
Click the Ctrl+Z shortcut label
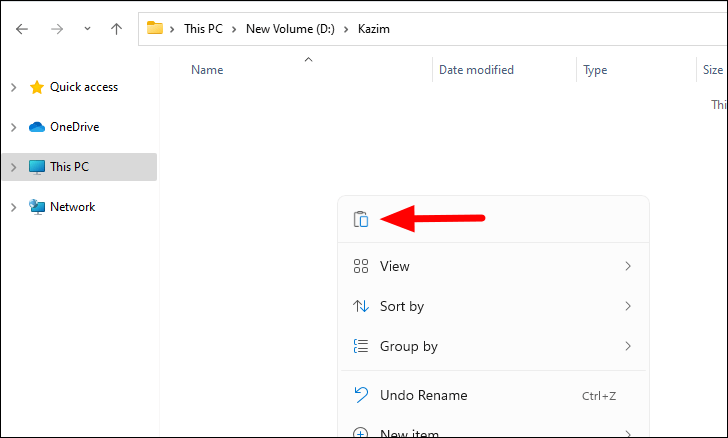(x=599, y=396)
